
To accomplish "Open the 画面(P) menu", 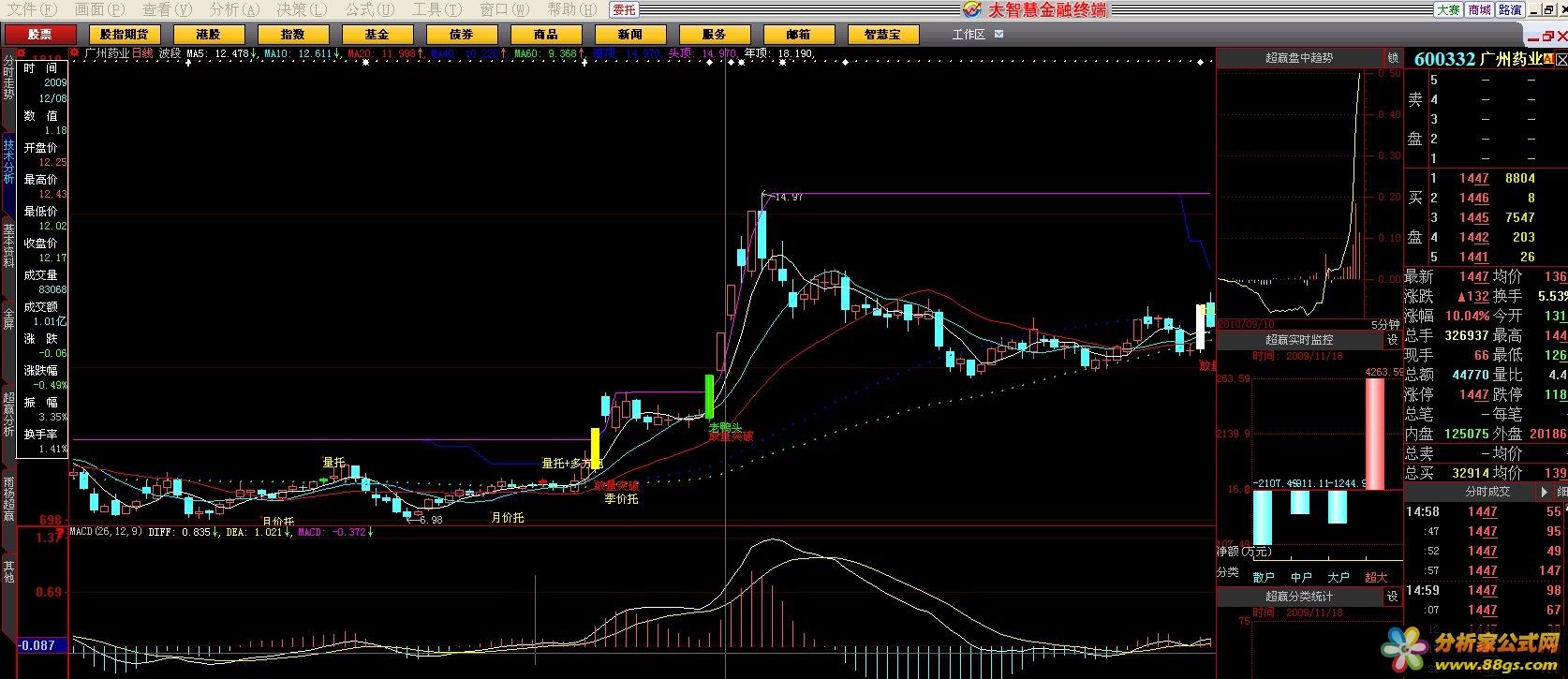I will coord(99,9).
